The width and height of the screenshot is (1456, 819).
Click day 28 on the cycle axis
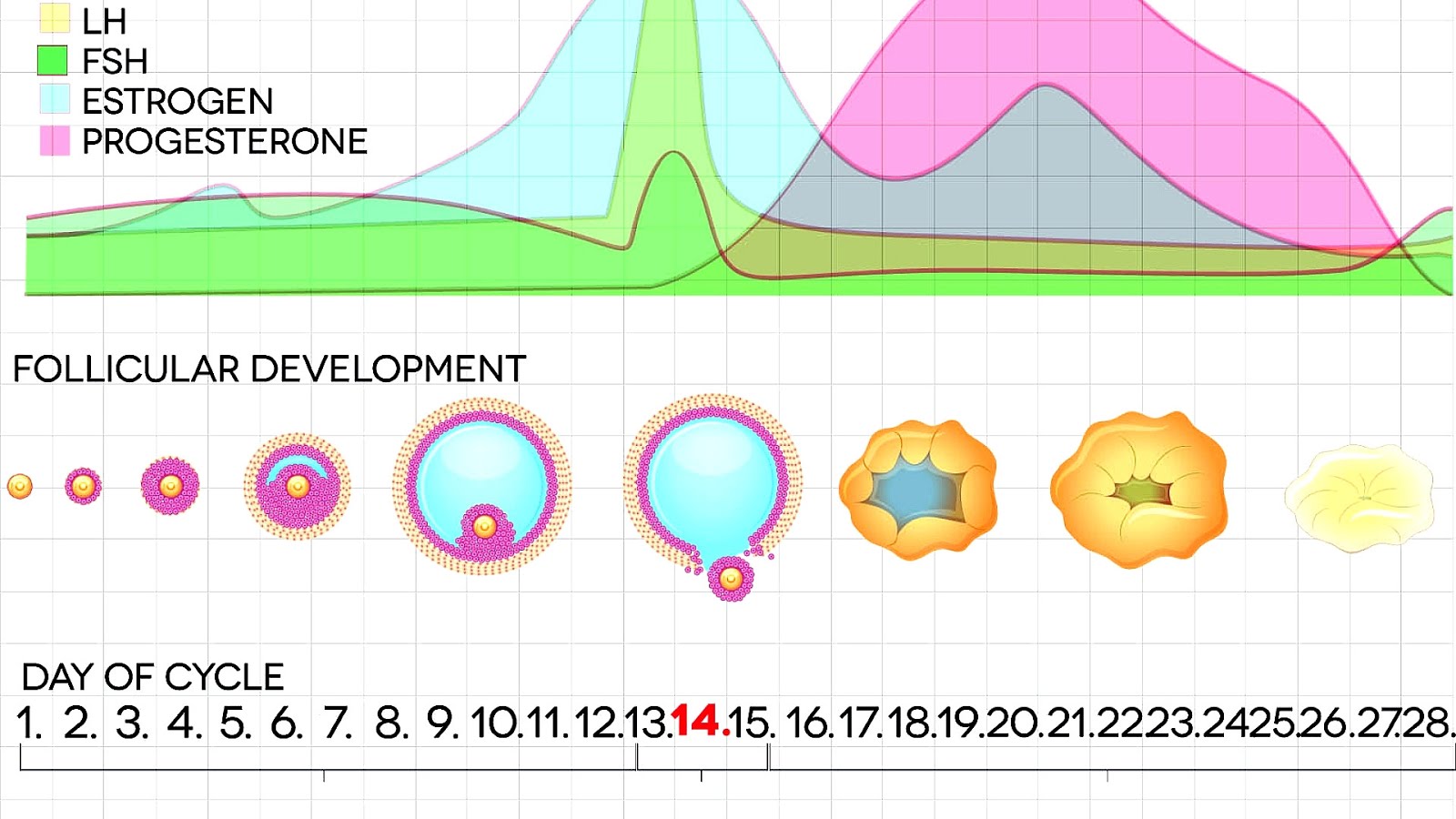(x=1428, y=723)
